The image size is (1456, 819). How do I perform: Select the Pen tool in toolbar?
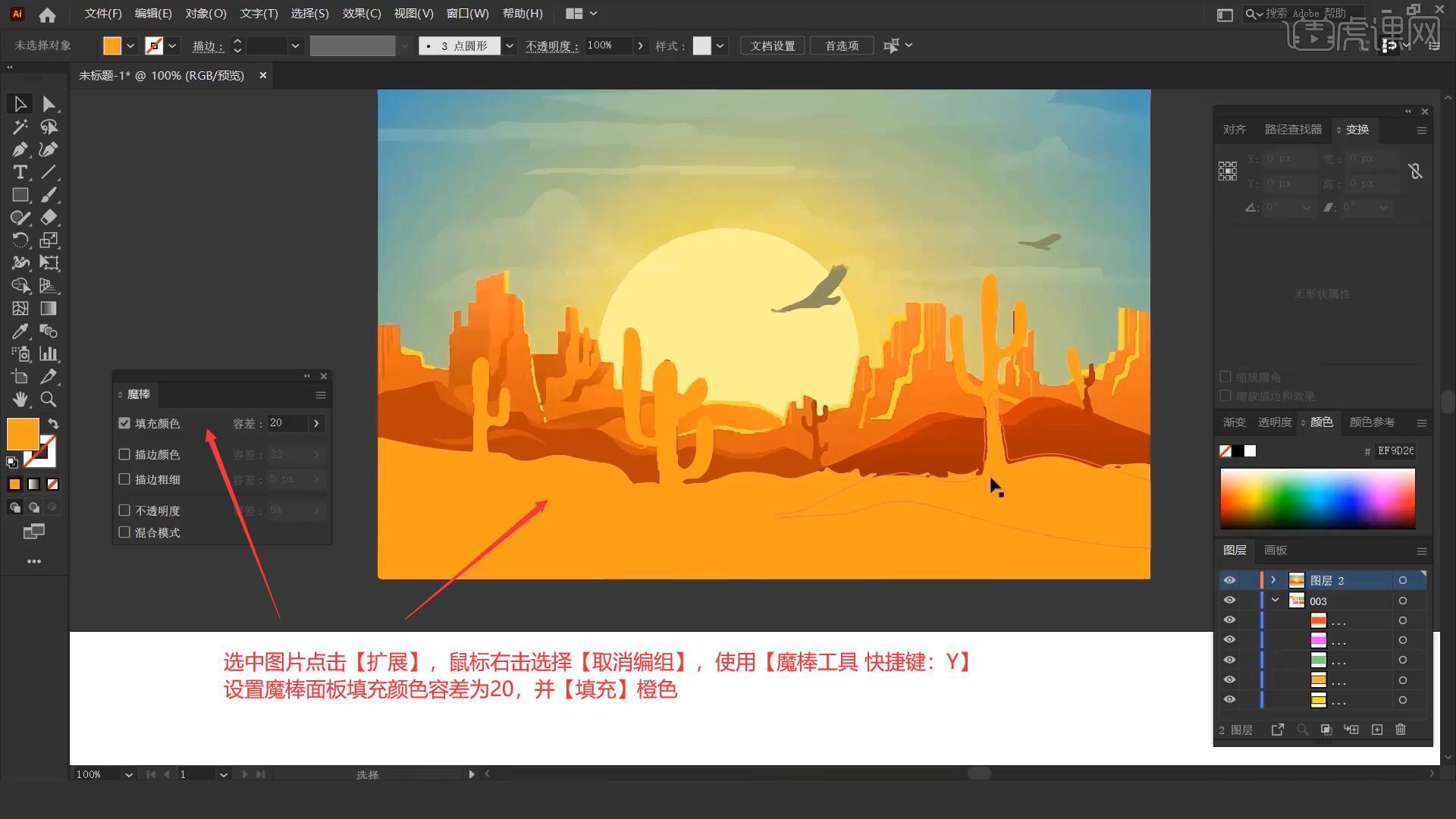click(19, 149)
